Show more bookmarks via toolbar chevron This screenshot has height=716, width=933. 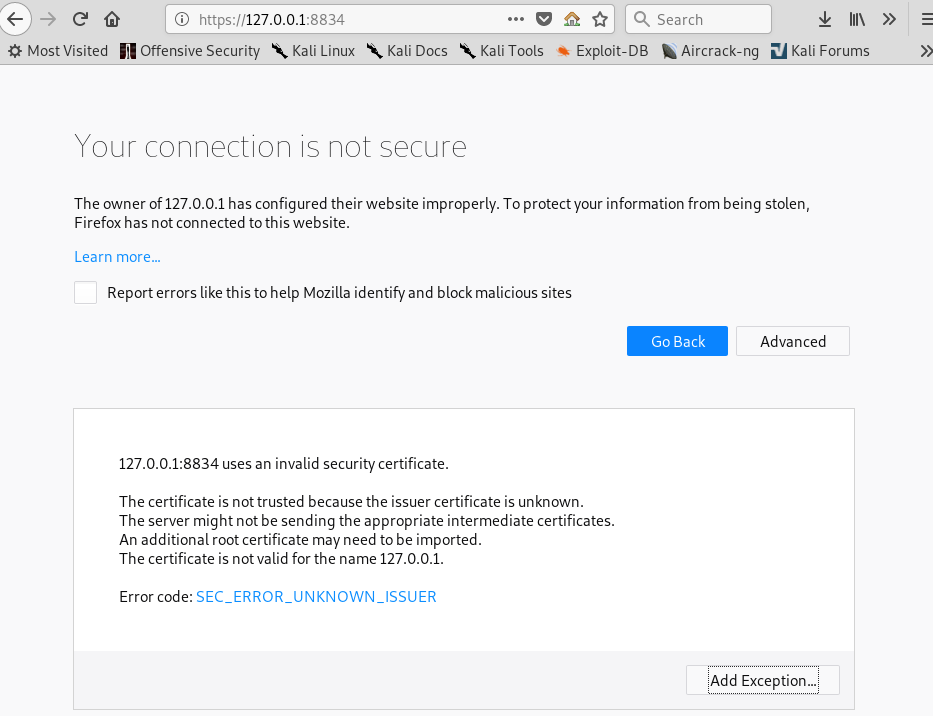tap(925, 51)
